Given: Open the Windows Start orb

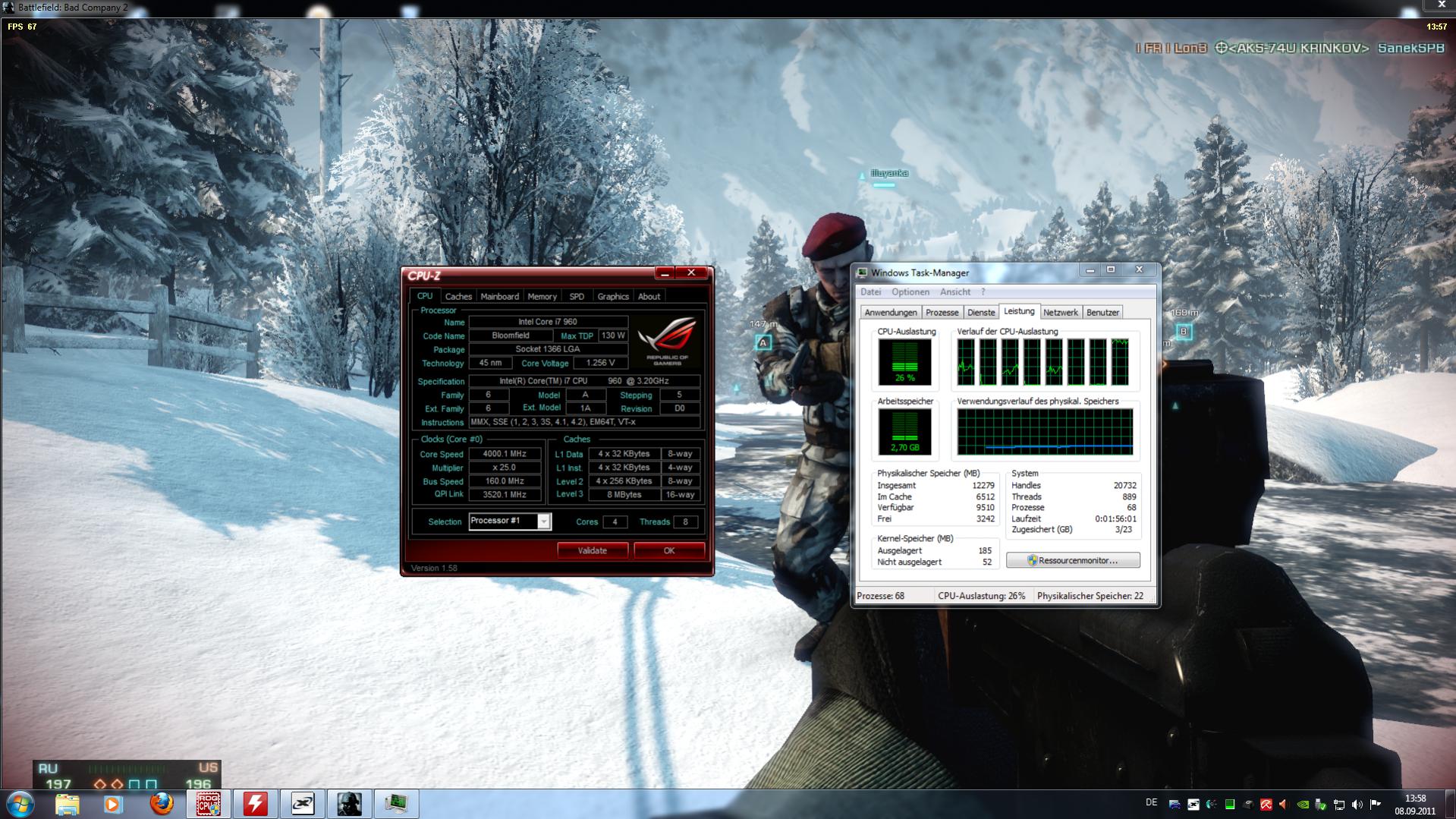Looking at the screenshot, I should (x=20, y=804).
